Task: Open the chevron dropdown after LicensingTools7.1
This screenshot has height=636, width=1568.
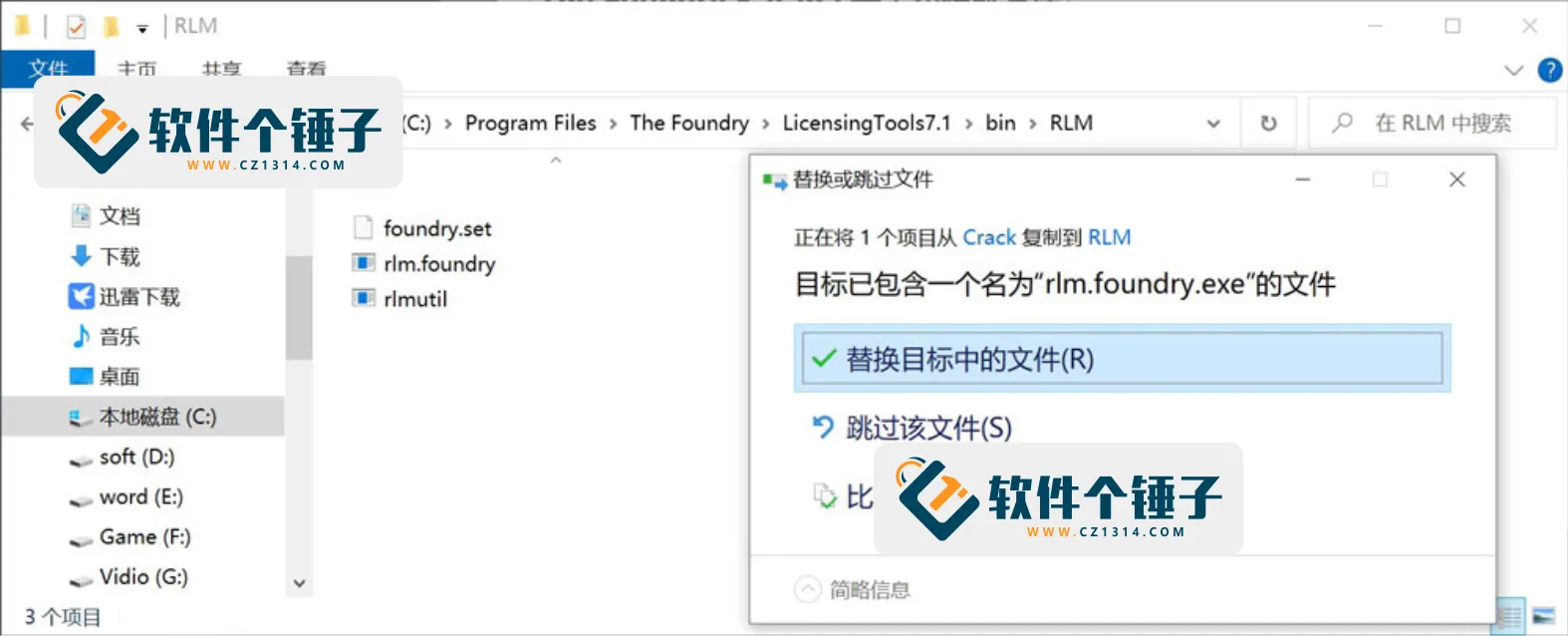Action: [x=968, y=124]
